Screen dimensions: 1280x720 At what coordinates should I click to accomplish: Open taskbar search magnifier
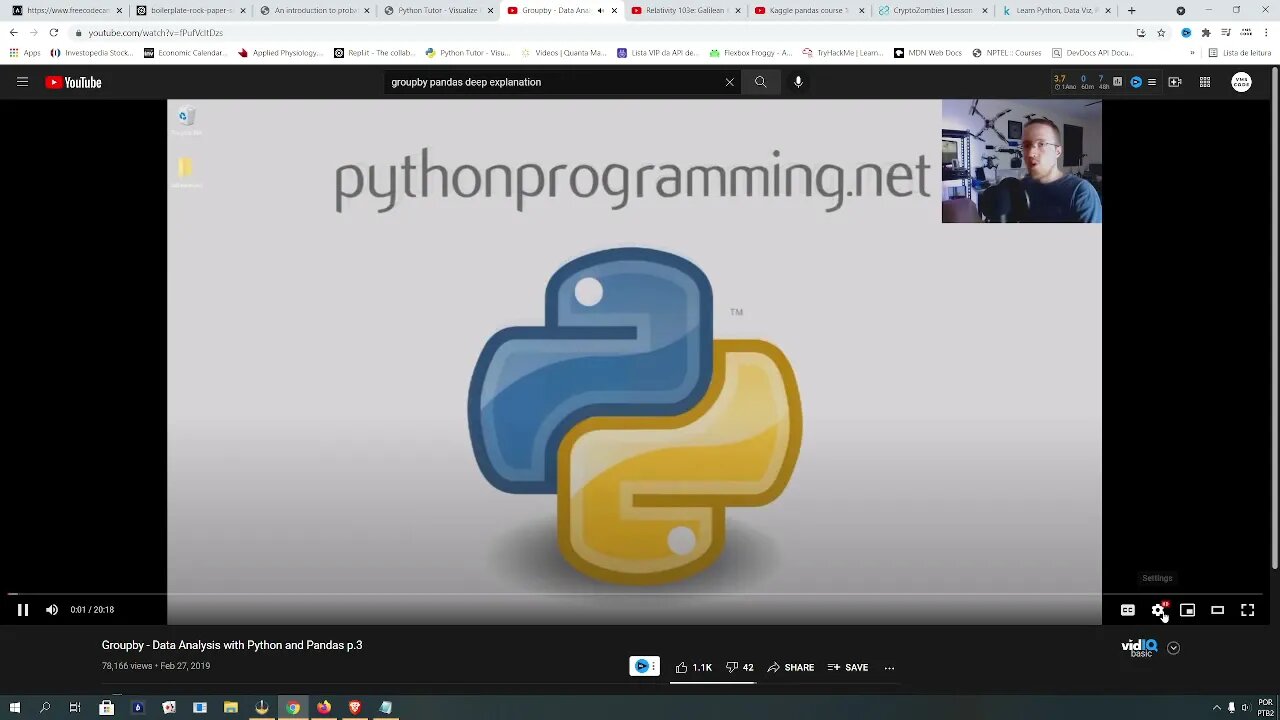tap(45, 707)
